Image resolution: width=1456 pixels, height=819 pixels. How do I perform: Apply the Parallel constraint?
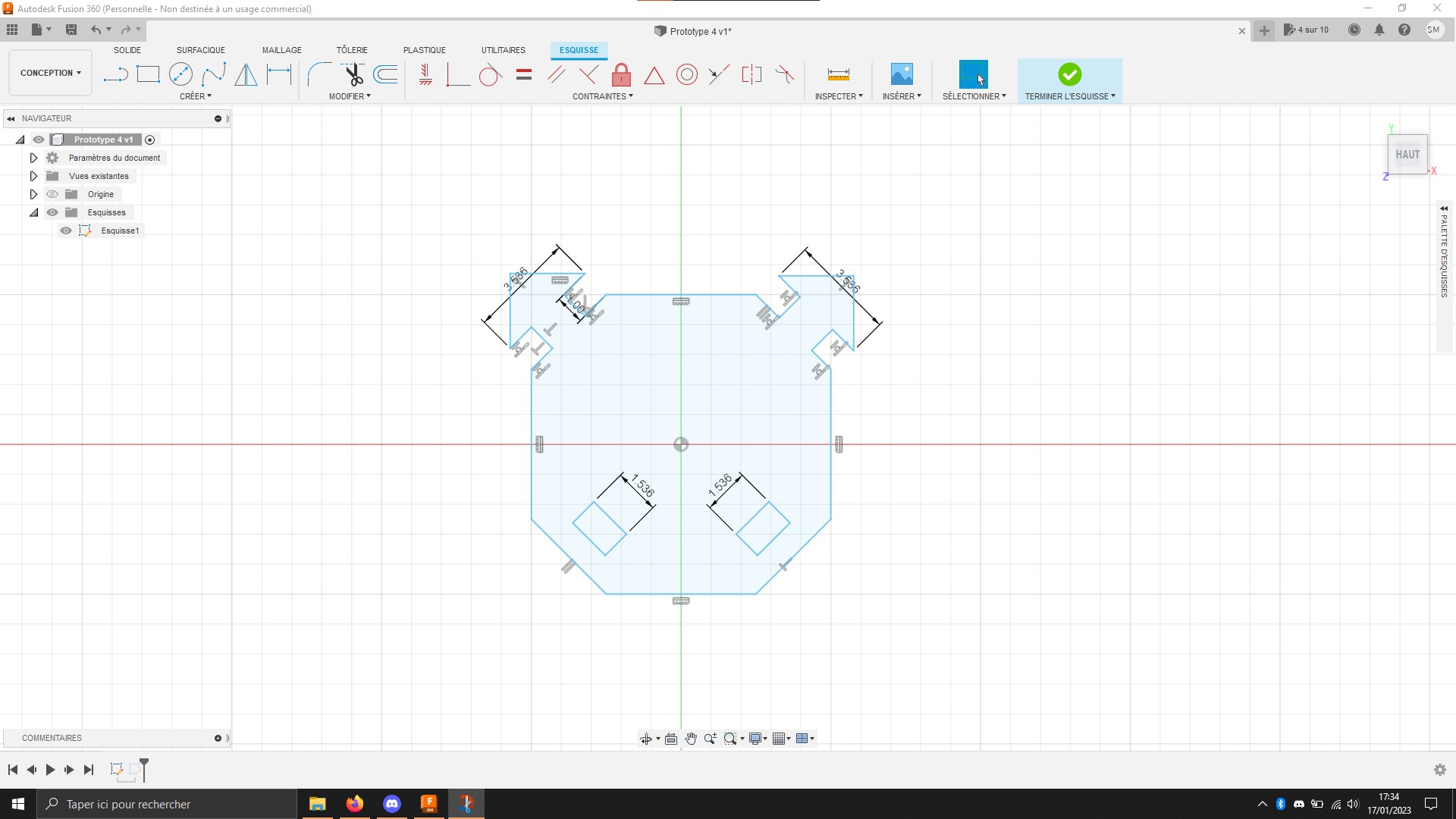(557, 74)
